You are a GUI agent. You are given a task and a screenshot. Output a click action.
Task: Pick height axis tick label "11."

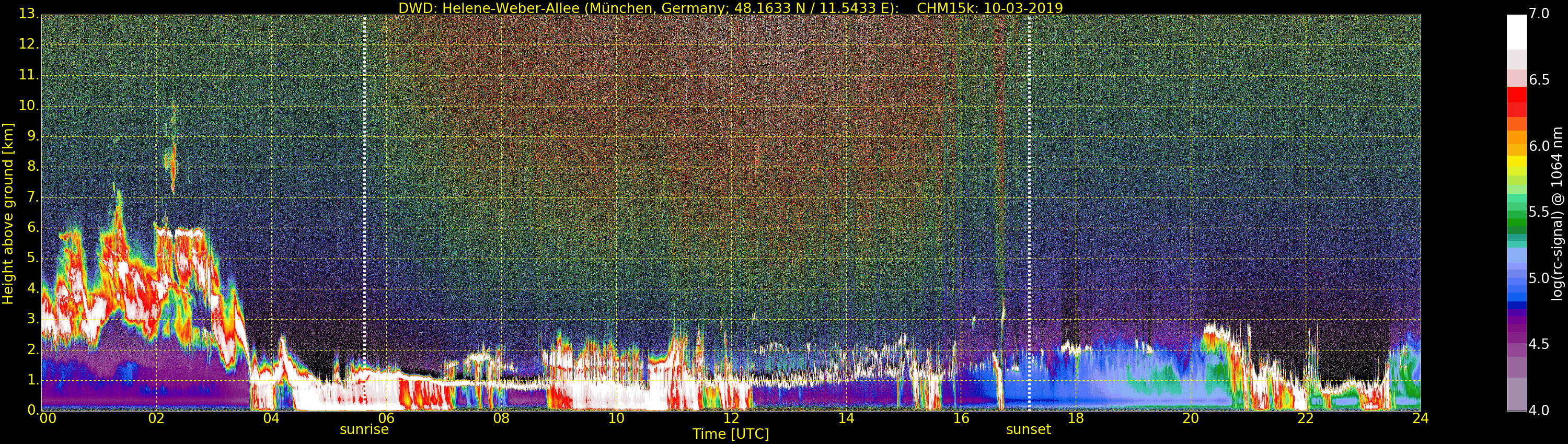pyautogui.click(x=28, y=76)
